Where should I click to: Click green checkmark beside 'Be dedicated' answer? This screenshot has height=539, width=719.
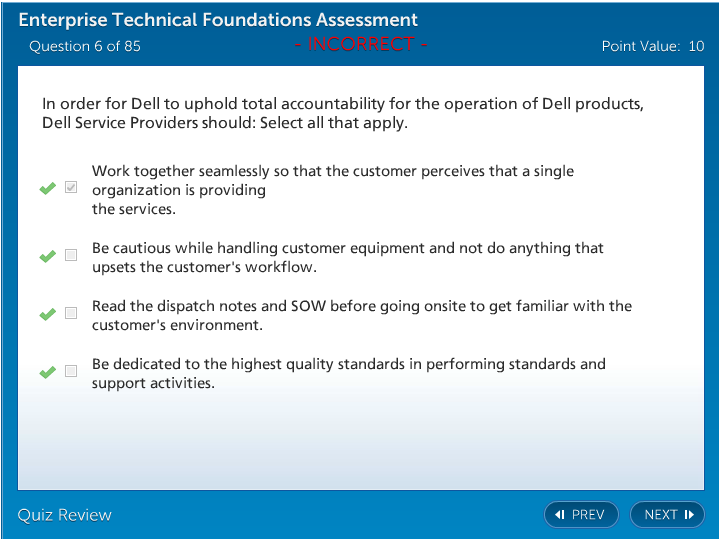(47, 372)
